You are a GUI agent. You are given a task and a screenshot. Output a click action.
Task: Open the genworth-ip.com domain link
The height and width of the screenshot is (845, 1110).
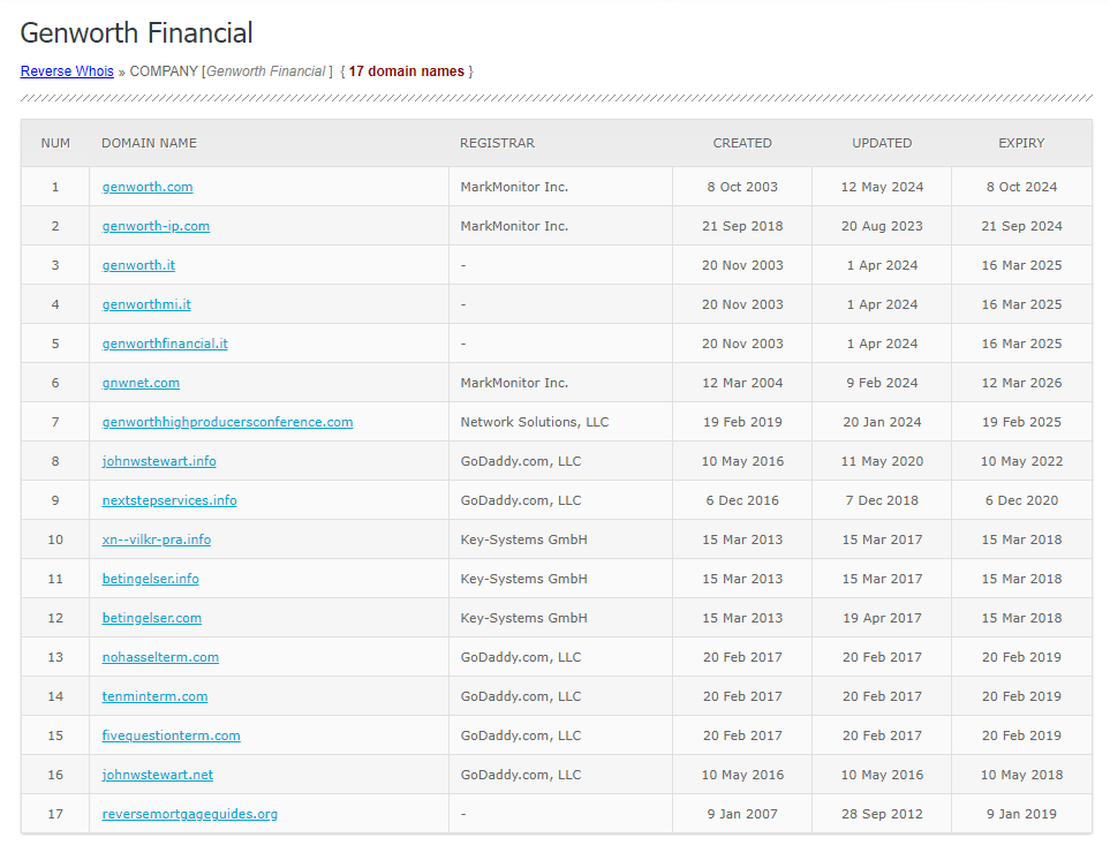[x=155, y=226]
